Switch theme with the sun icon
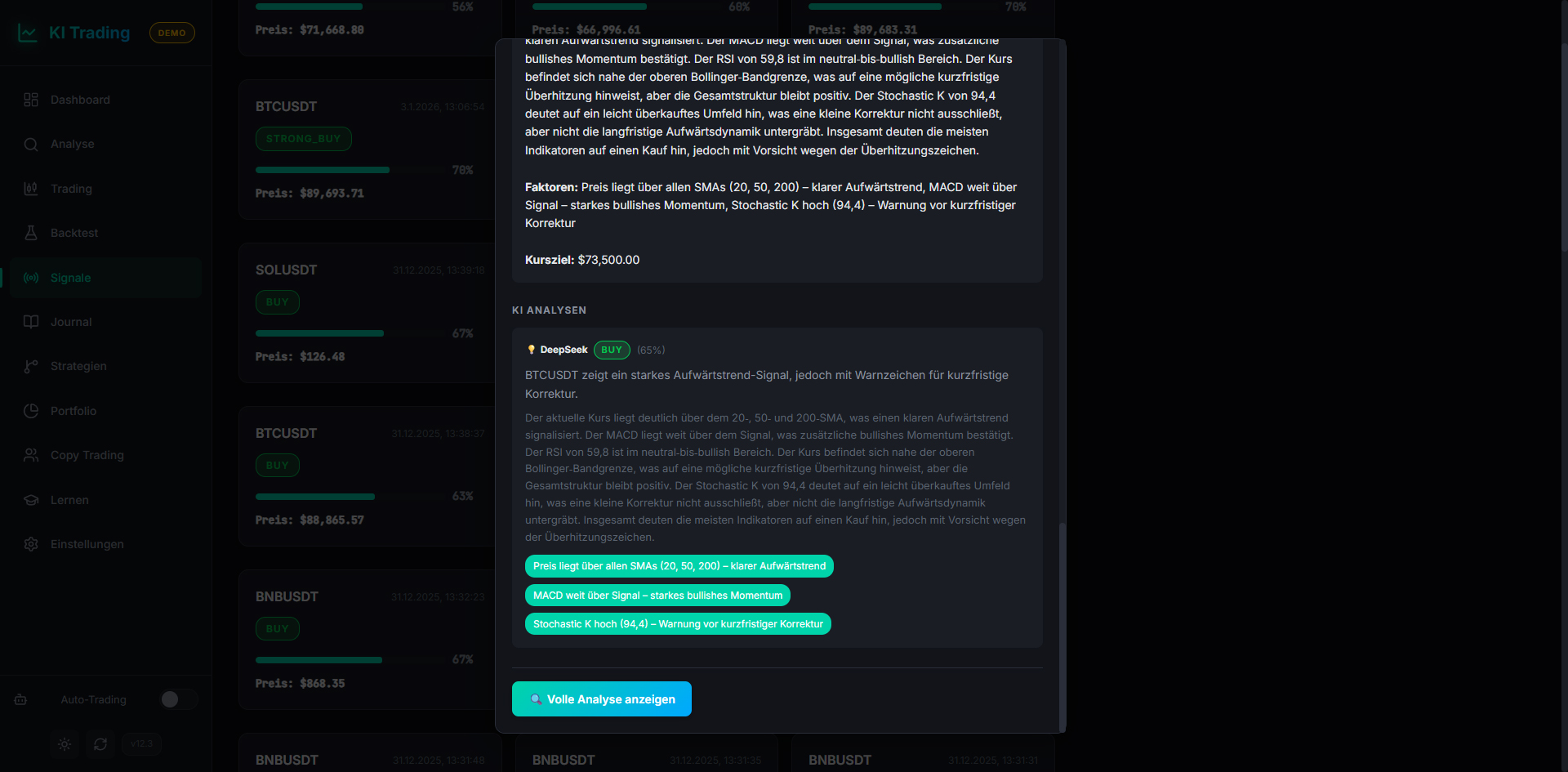This screenshot has width=1568, height=772. click(x=65, y=744)
